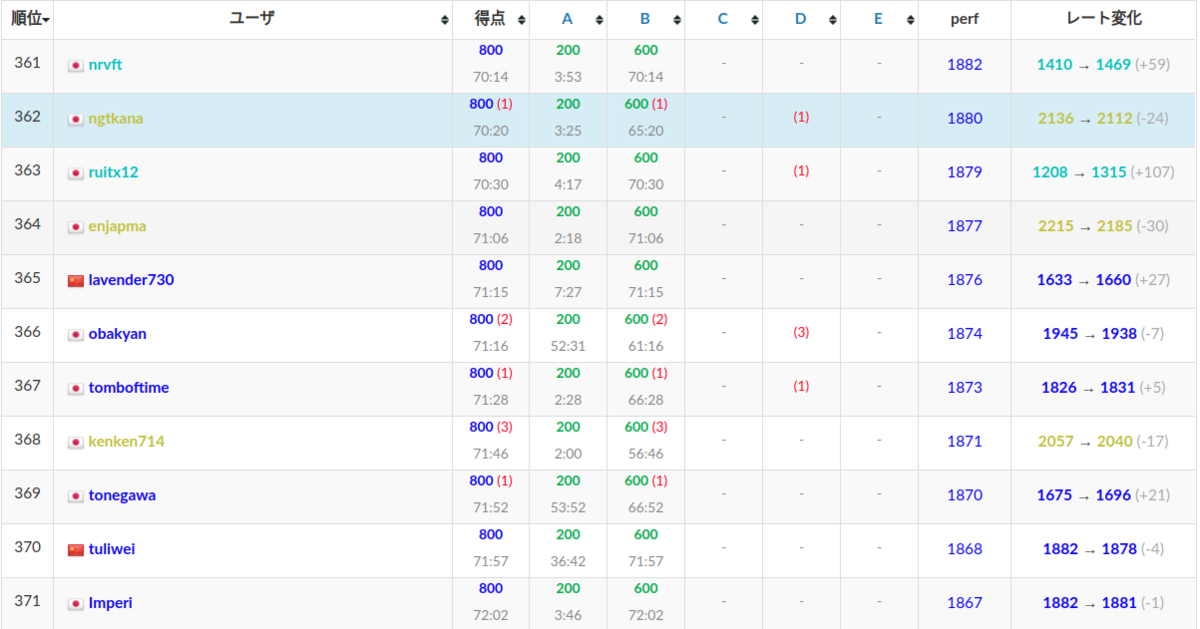The image size is (1200, 629).
Task: Click perf value 1873 for tomboftime
Action: (964, 388)
